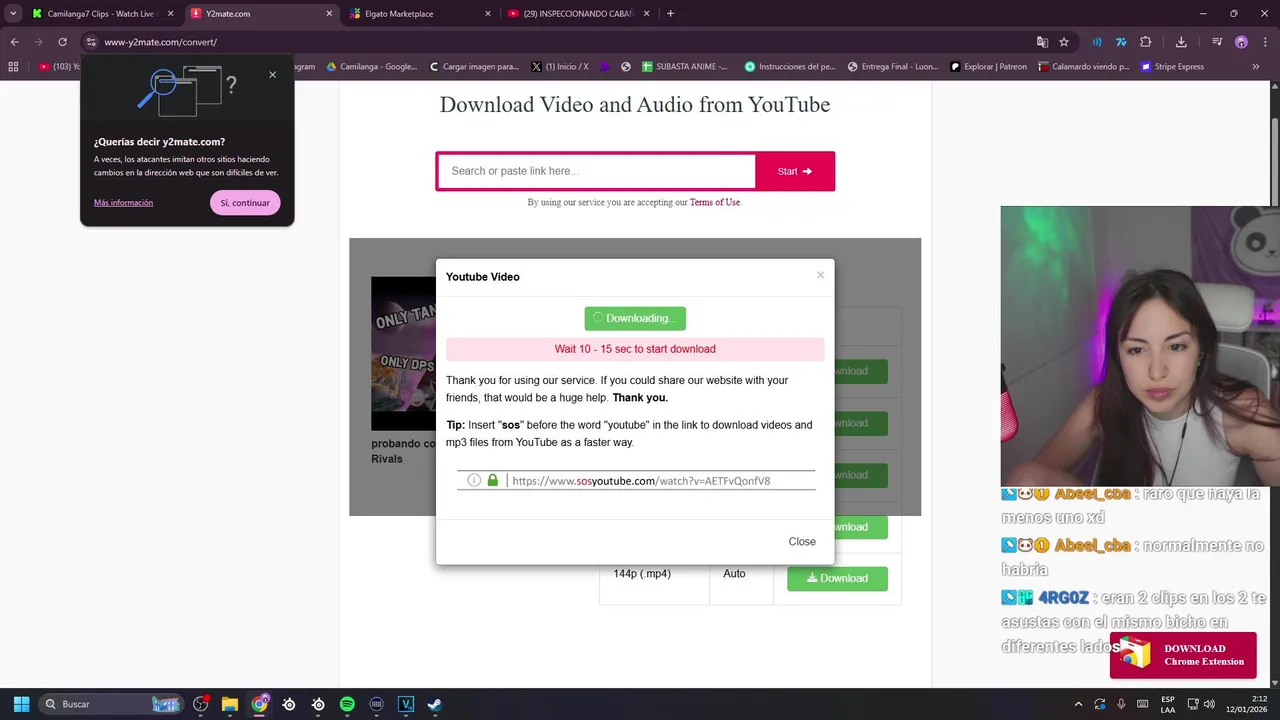Click the 'Wait 10 - 15 sec' notice
The image size is (1280, 720).
[x=635, y=349]
